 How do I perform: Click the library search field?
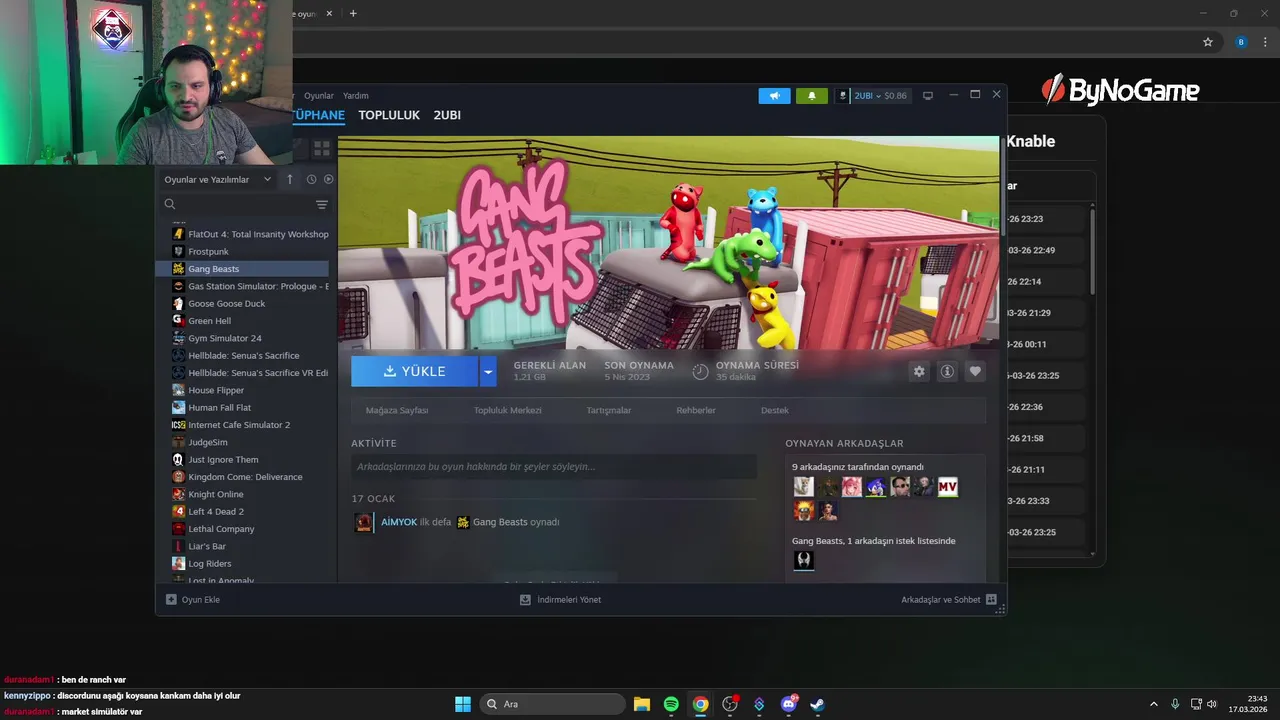[x=238, y=204]
